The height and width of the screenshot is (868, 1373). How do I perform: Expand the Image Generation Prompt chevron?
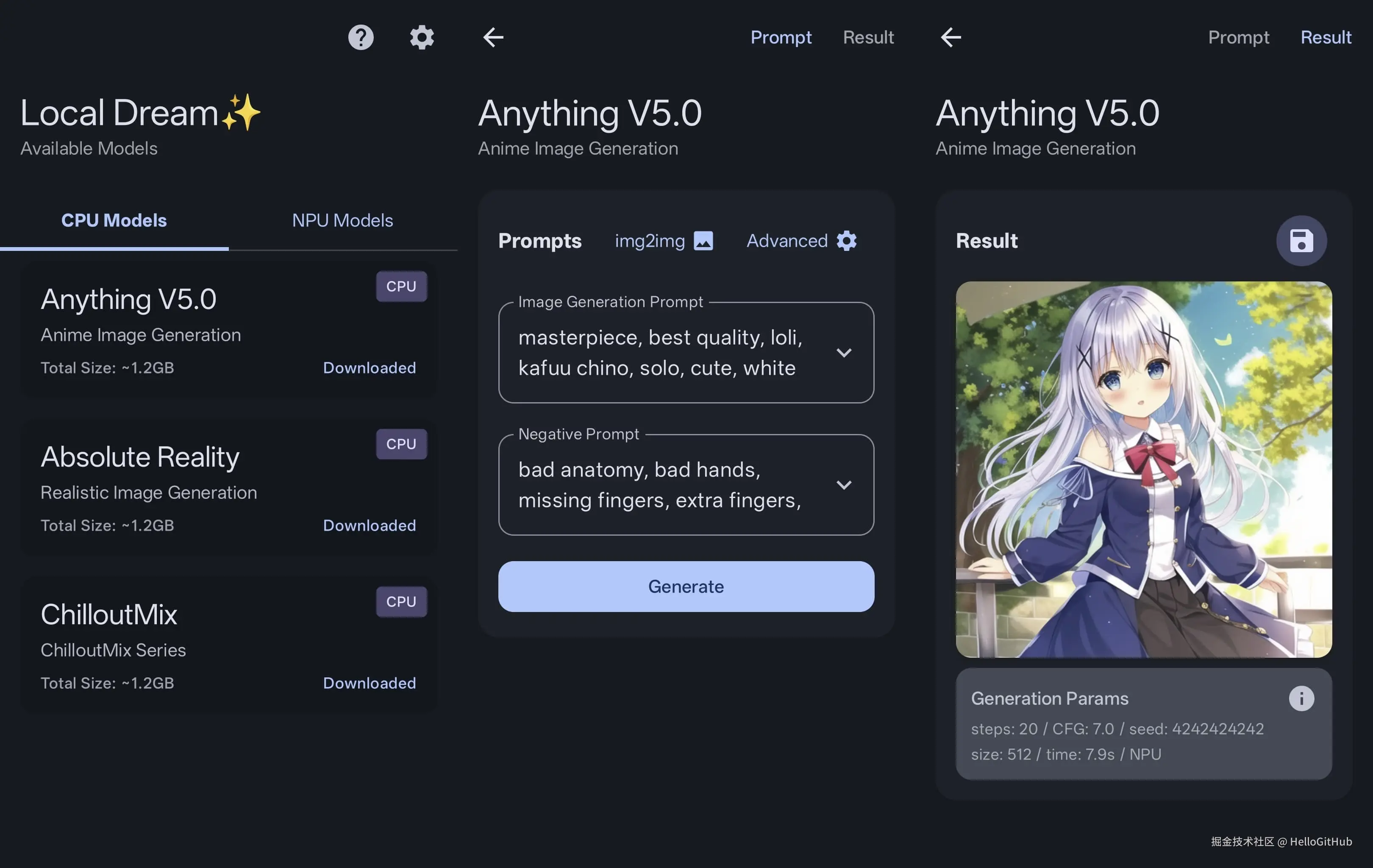pyautogui.click(x=843, y=353)
